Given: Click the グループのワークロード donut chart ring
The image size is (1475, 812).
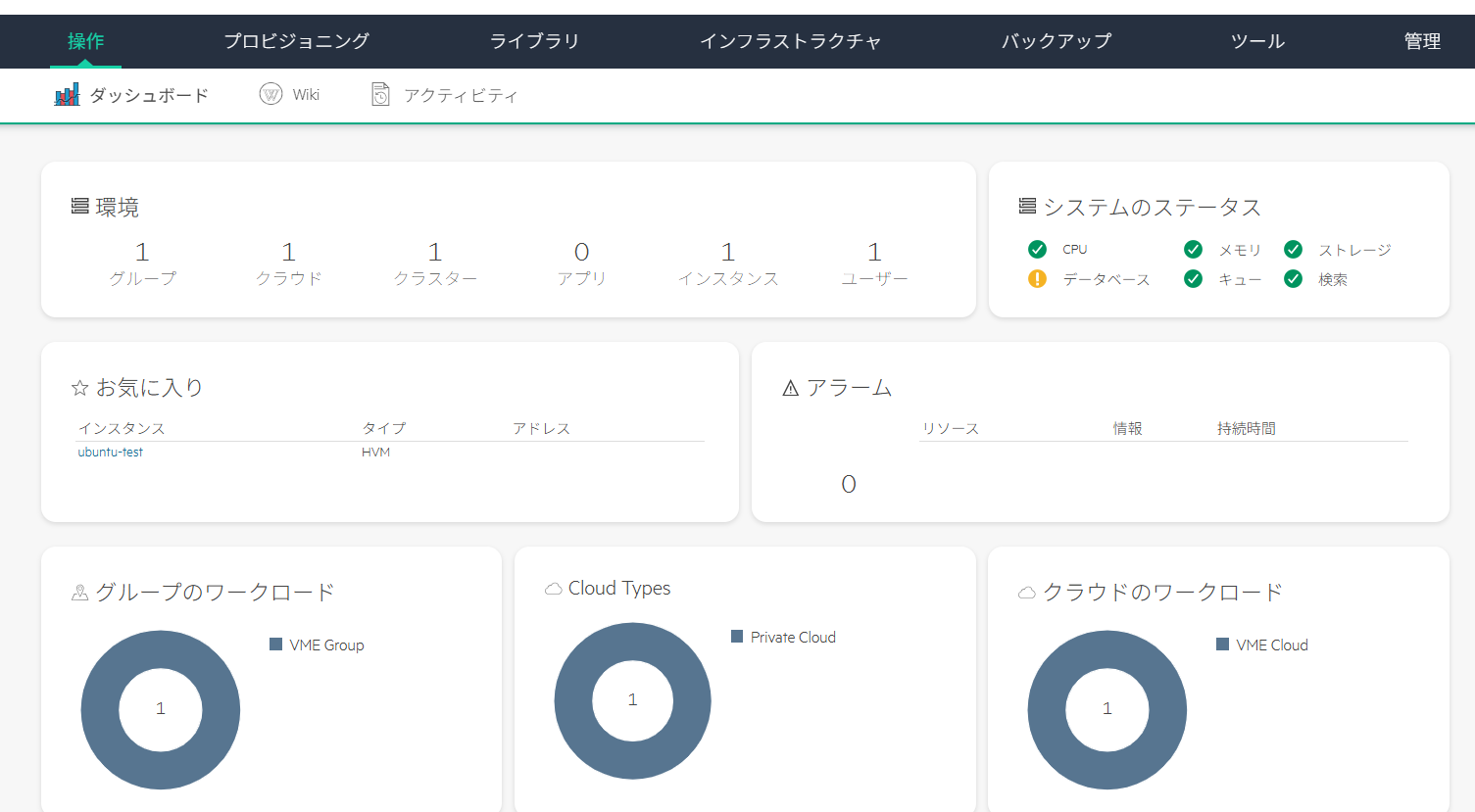Looking at the screenshot, I should 100,709.
